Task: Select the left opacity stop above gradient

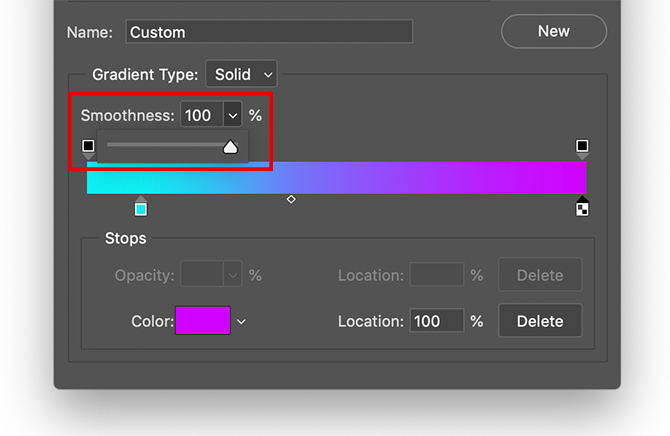Action: [88, 147]
